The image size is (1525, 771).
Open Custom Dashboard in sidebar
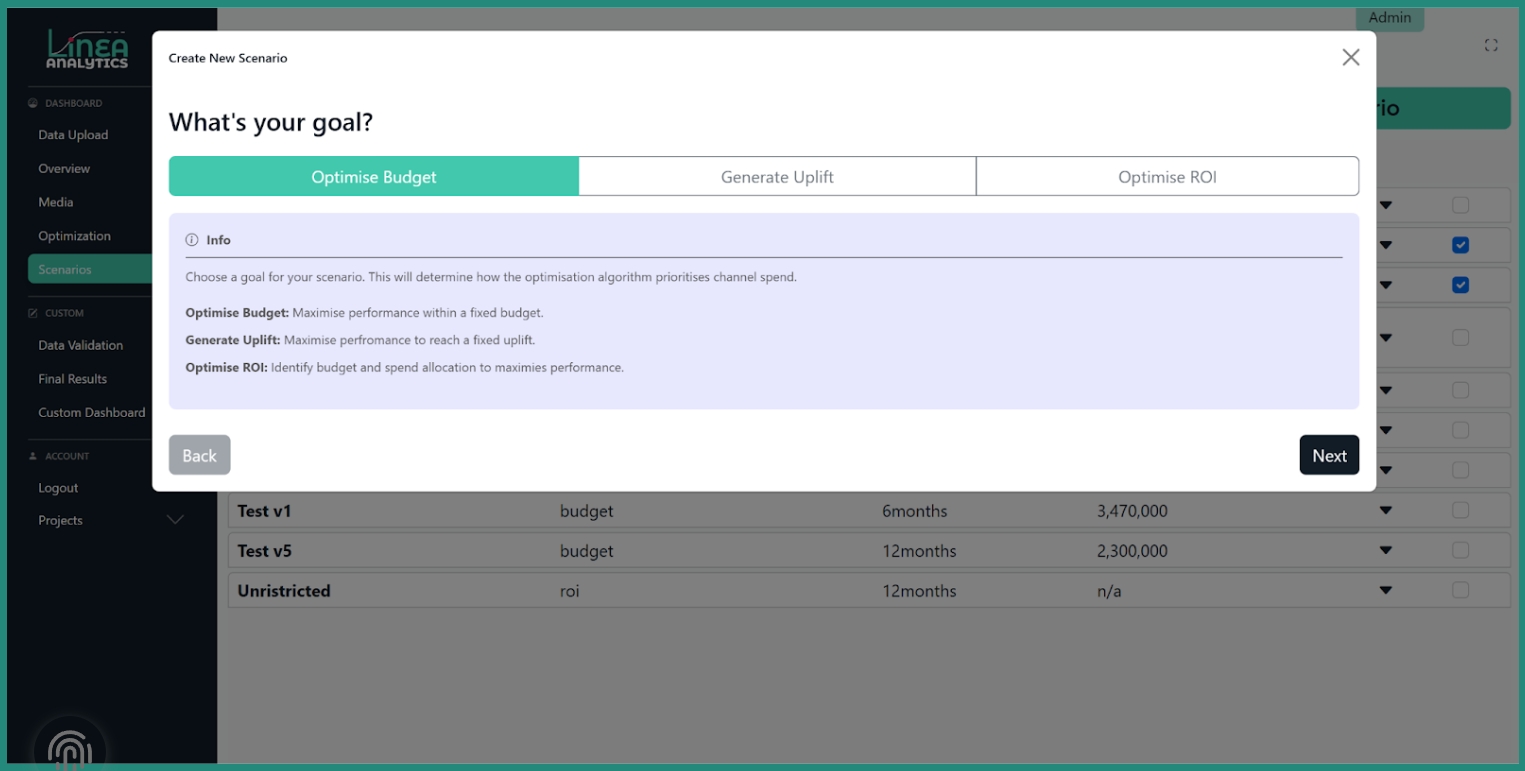[91, 412]
